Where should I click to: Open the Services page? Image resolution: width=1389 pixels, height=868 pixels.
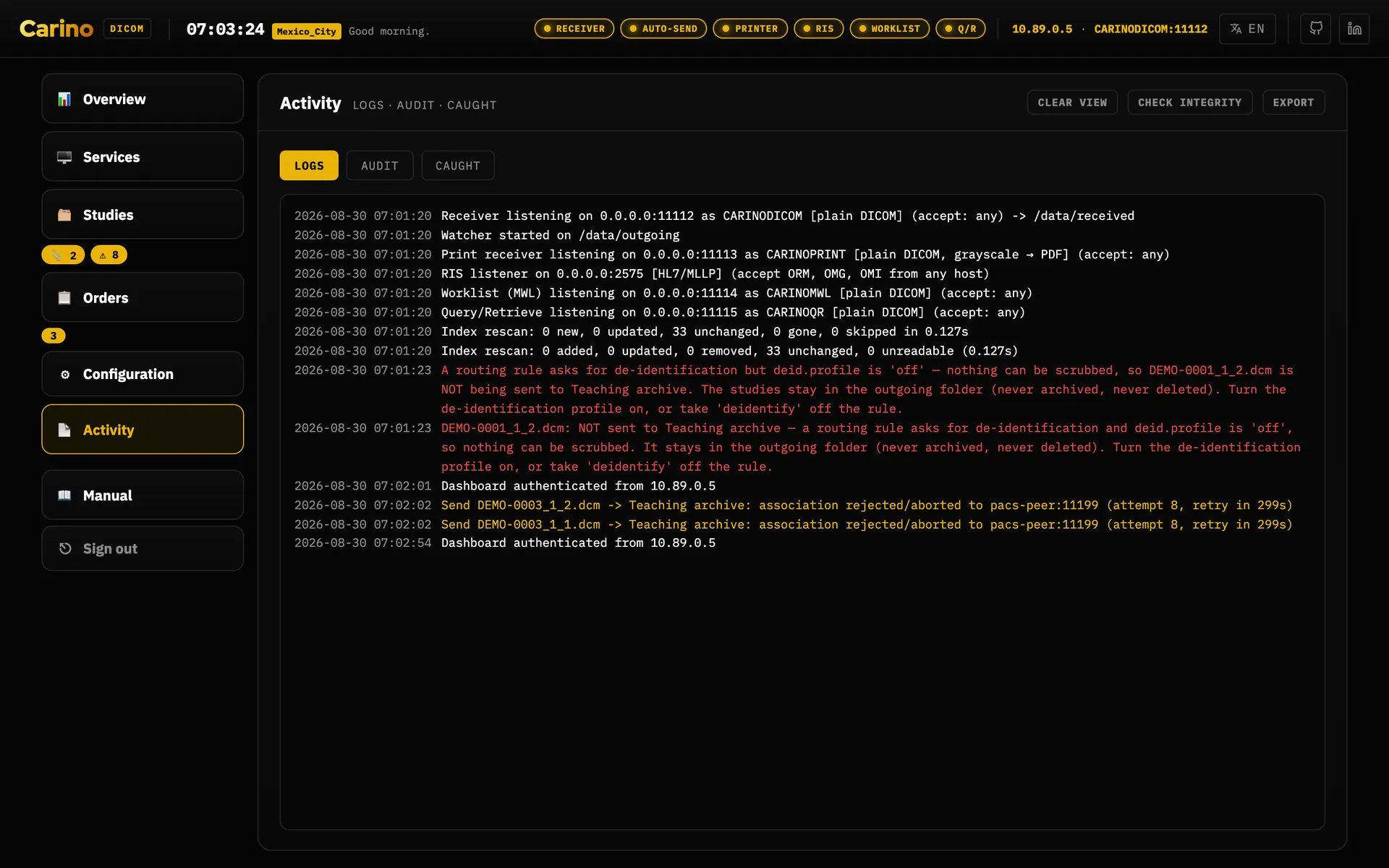143,157
